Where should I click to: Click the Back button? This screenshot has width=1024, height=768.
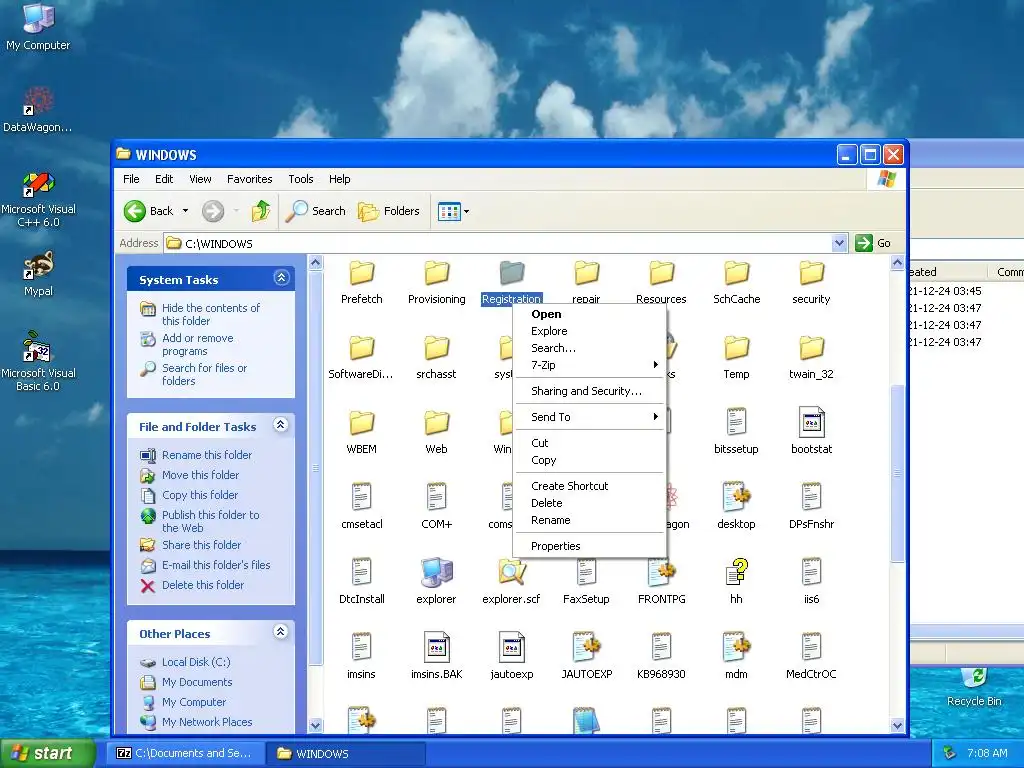(x=149, y=211)
